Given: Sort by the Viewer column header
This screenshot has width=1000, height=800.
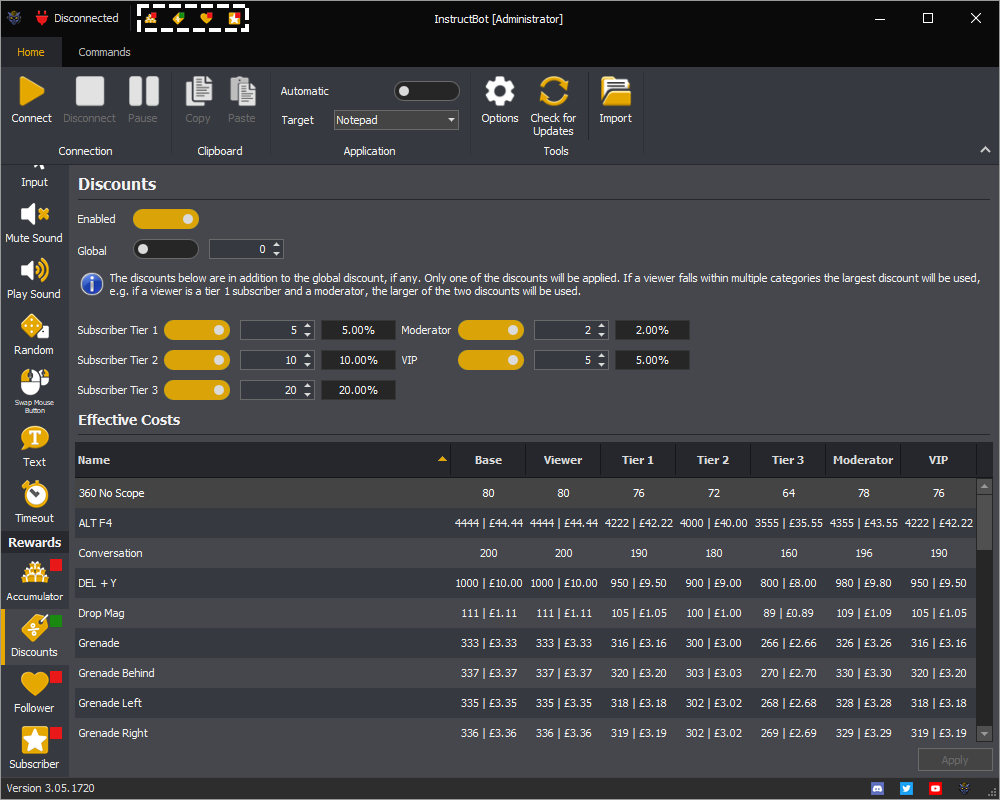Looking at the screenshot, I should 562,460.
